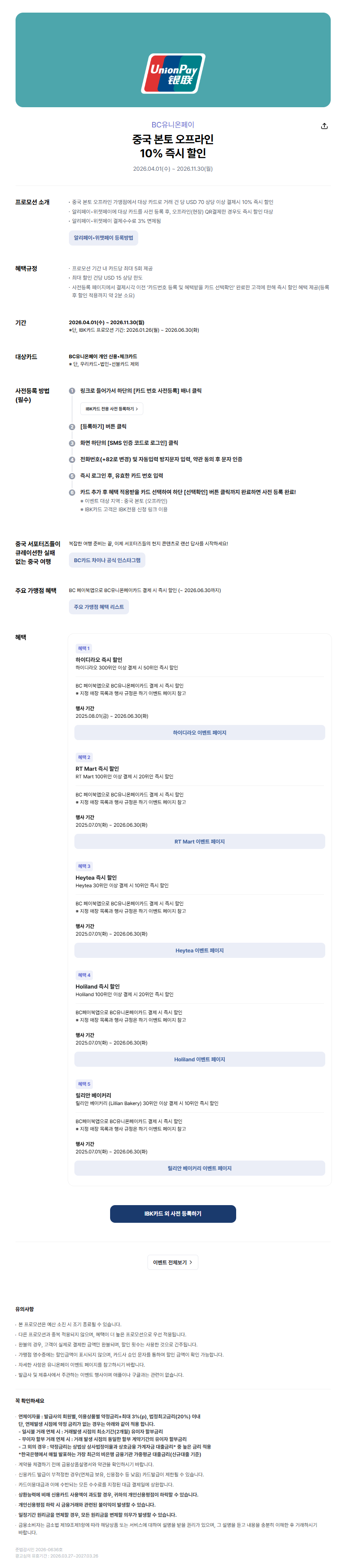Open the RT Mart 이벤트 페이지 button
The image size is (345, 1568).
point(199,842)
